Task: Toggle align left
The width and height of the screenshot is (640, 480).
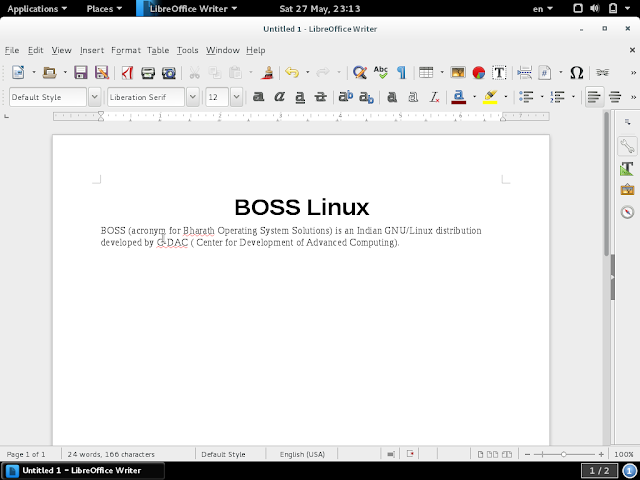Action: [x=594, y=97]
